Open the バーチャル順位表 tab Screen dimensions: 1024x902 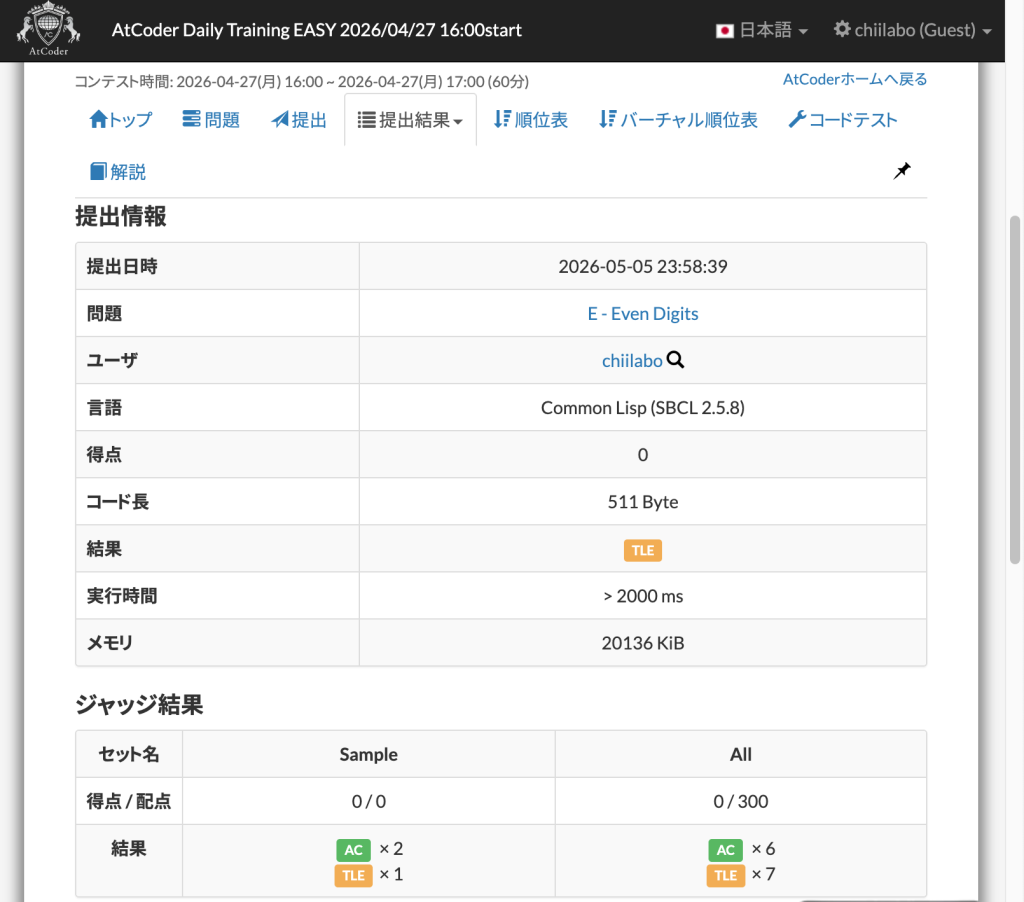(x=679, y=120)
